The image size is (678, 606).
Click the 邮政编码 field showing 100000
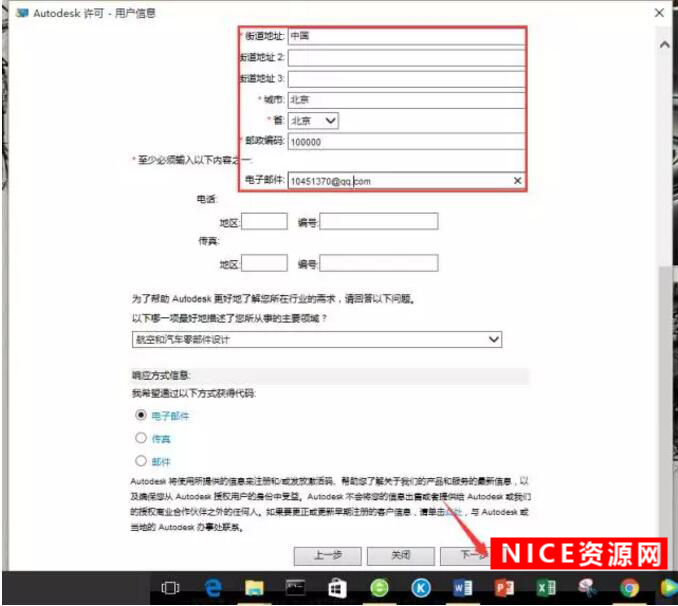[406, 141]
